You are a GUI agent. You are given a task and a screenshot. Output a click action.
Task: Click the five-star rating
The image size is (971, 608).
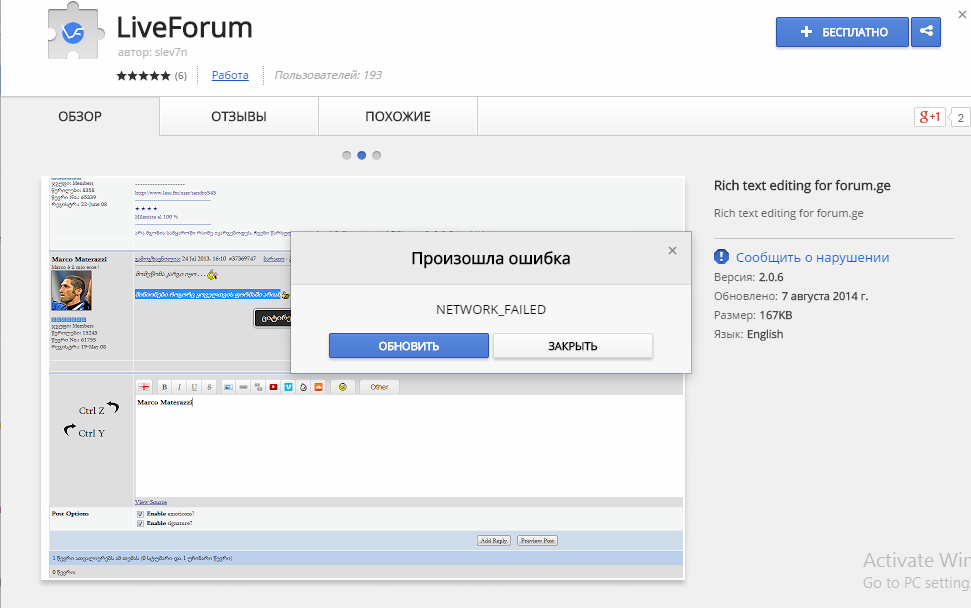[143, 75]
